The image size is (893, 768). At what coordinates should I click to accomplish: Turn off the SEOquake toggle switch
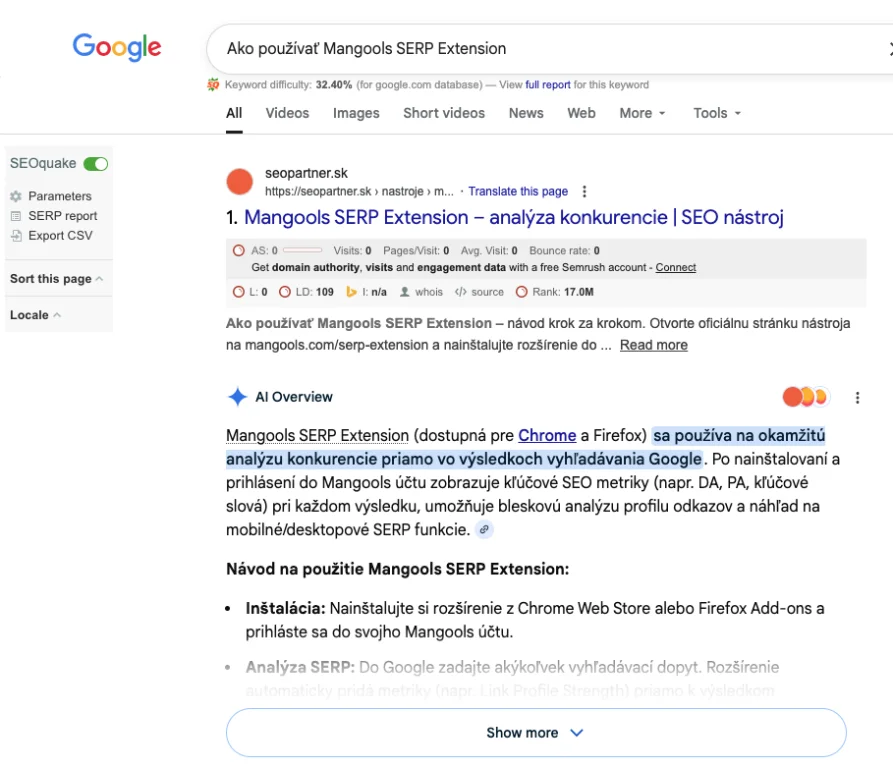96,164
